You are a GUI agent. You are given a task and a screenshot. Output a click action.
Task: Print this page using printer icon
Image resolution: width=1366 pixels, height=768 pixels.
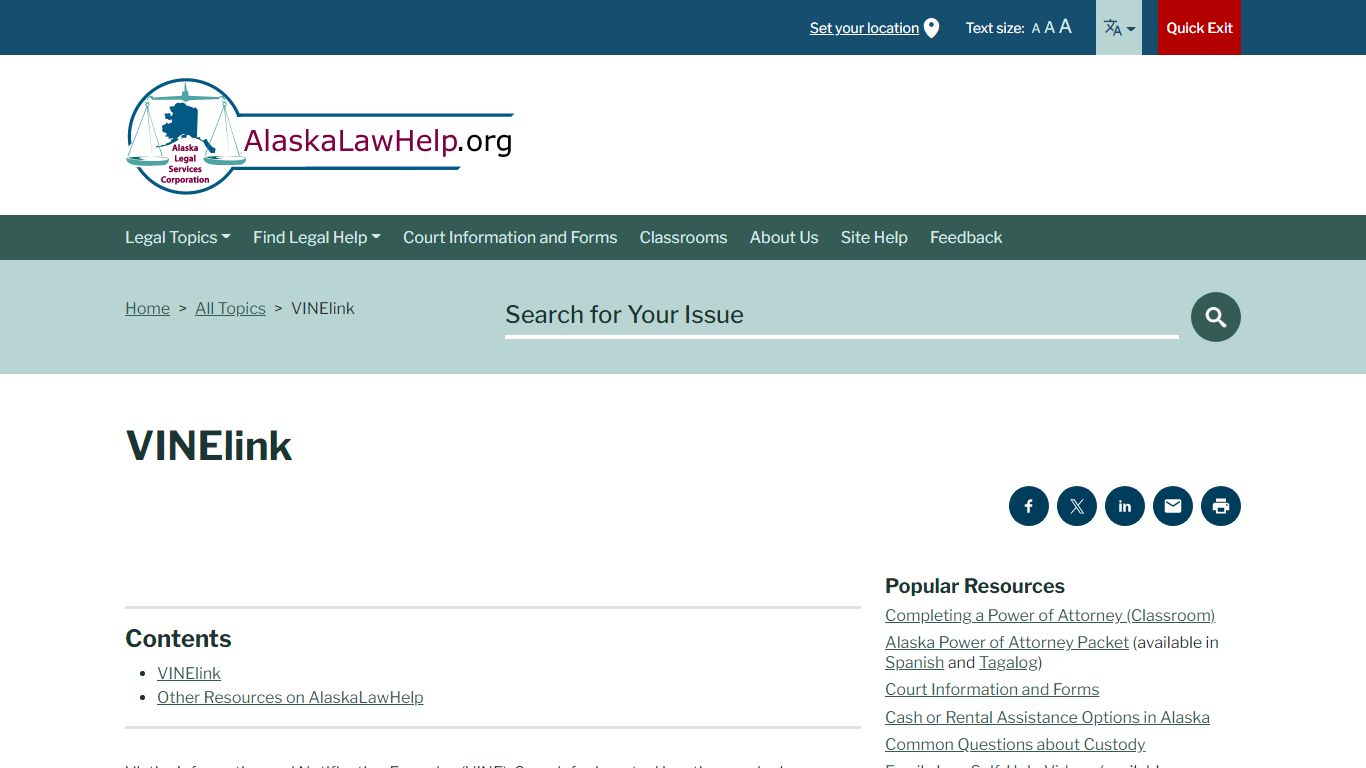pyautogui.click(x=1220, y=506)
